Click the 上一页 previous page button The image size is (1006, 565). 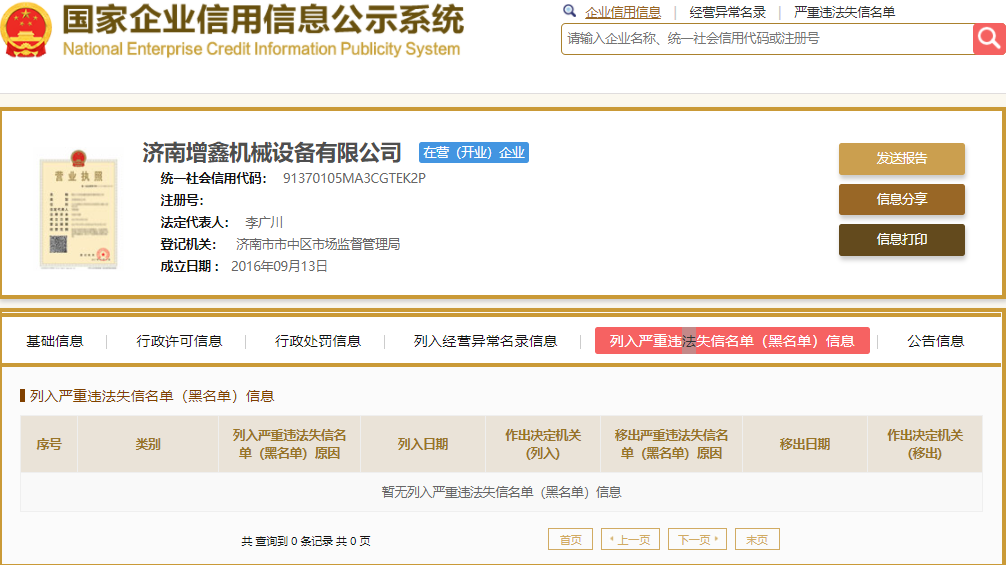pyautogui.click(x=630, y=540)
